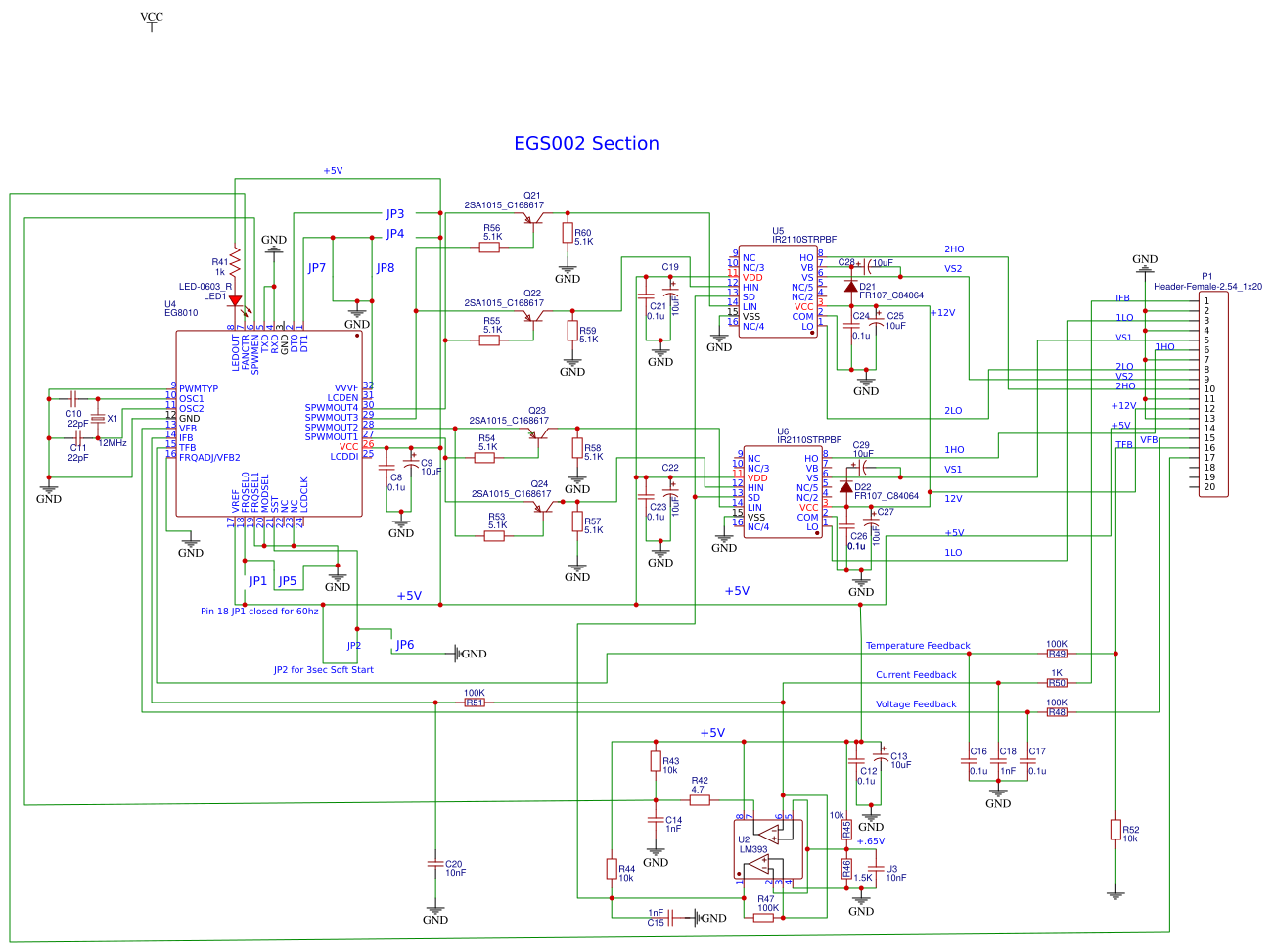The image size is (1273, 952).
Task: Click pin 20 of header P1
Action: [x=1209, y=487]
